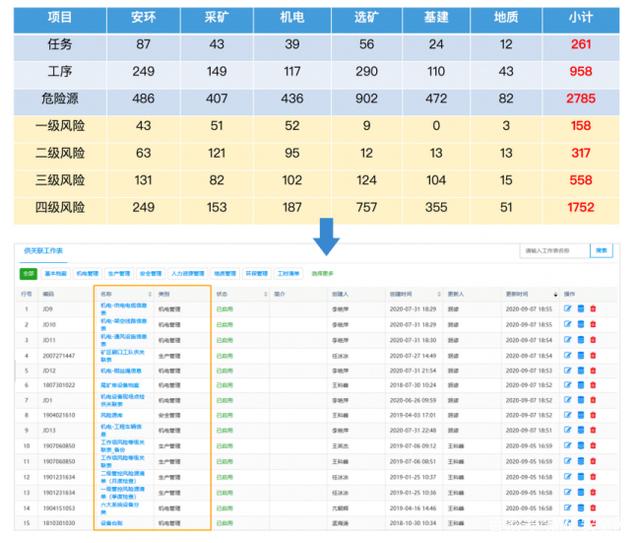The height and width of the screenshot is (543, 640).
Task: Expand 选择更多 filter options
Action: click(323, 273)
